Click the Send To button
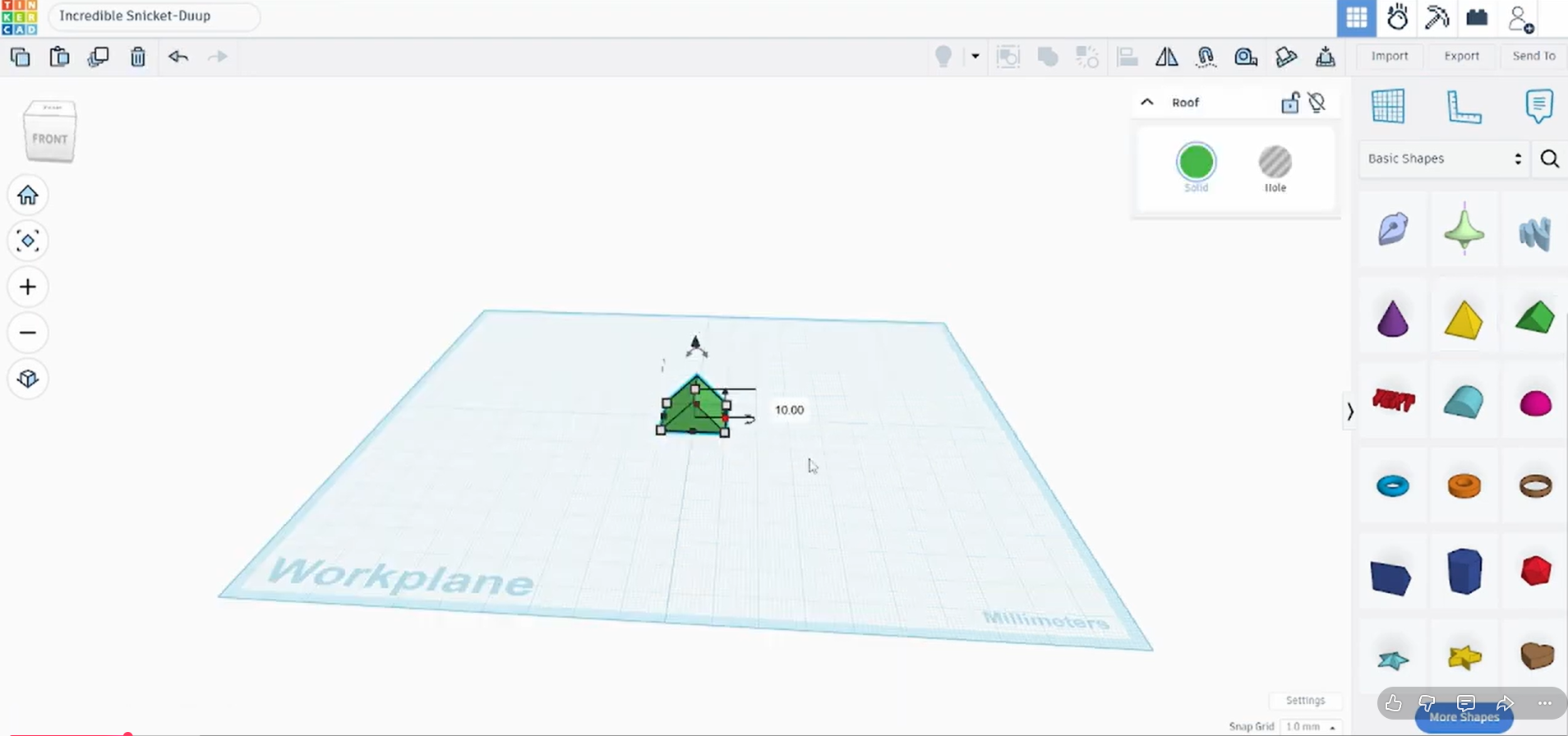This screenshot has height=736, width=1568. point(1533,56)
